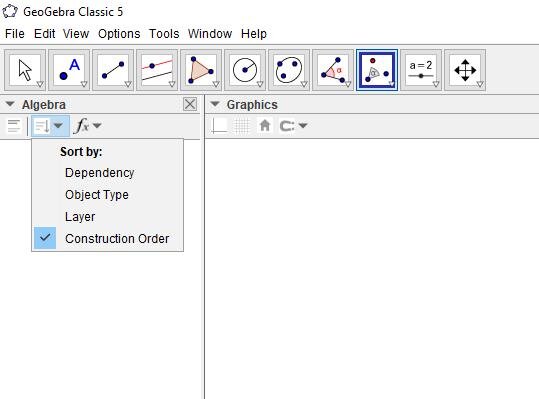Collapse the Algebra panel triangle
Image resolution: width=539 pixels, height=399 pixels.
point(10,104)
